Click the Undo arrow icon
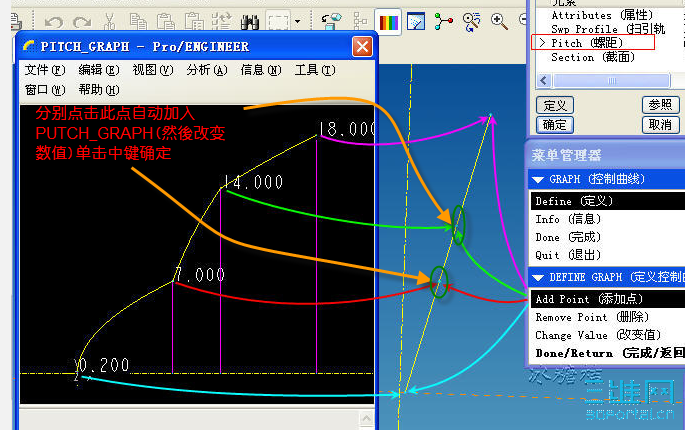Image resolution: width=685 pixels, height=430 pixels. click(x=54, y=21)
